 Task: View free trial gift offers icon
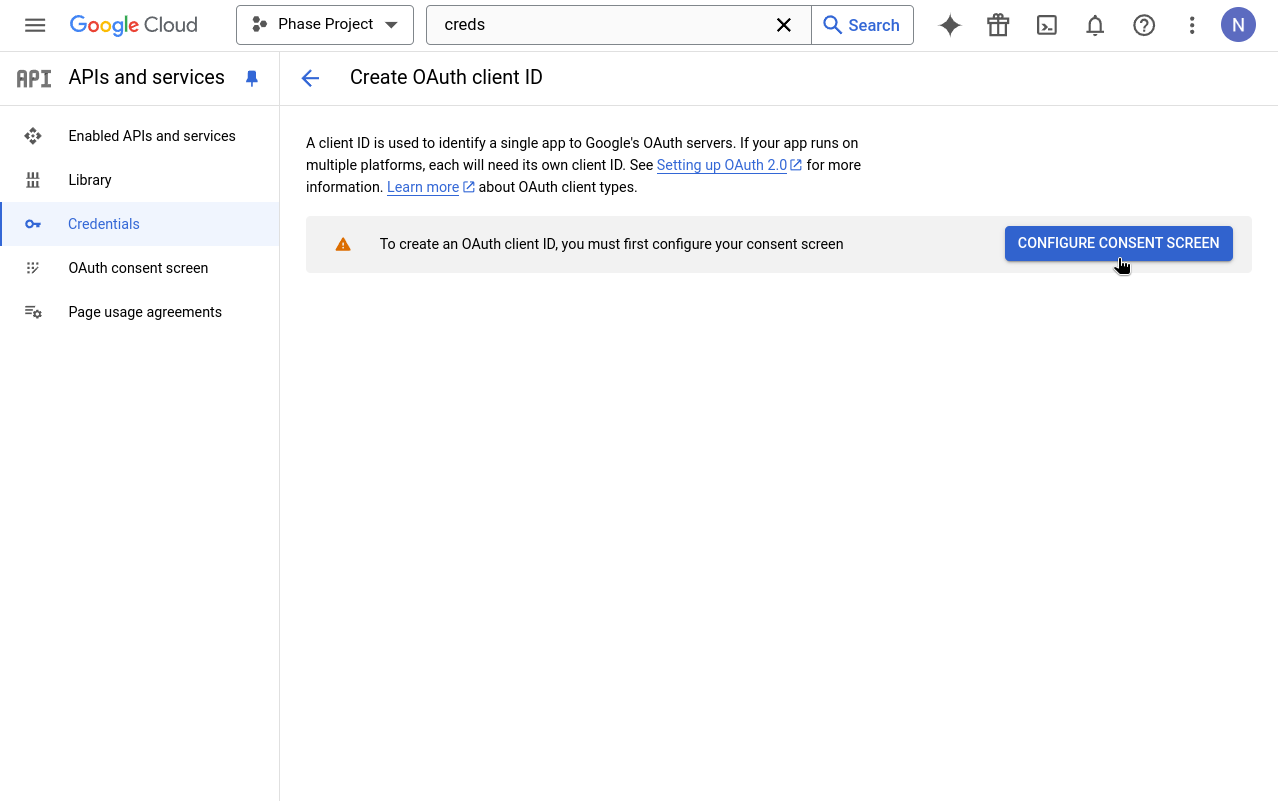[x=998, y=25]
